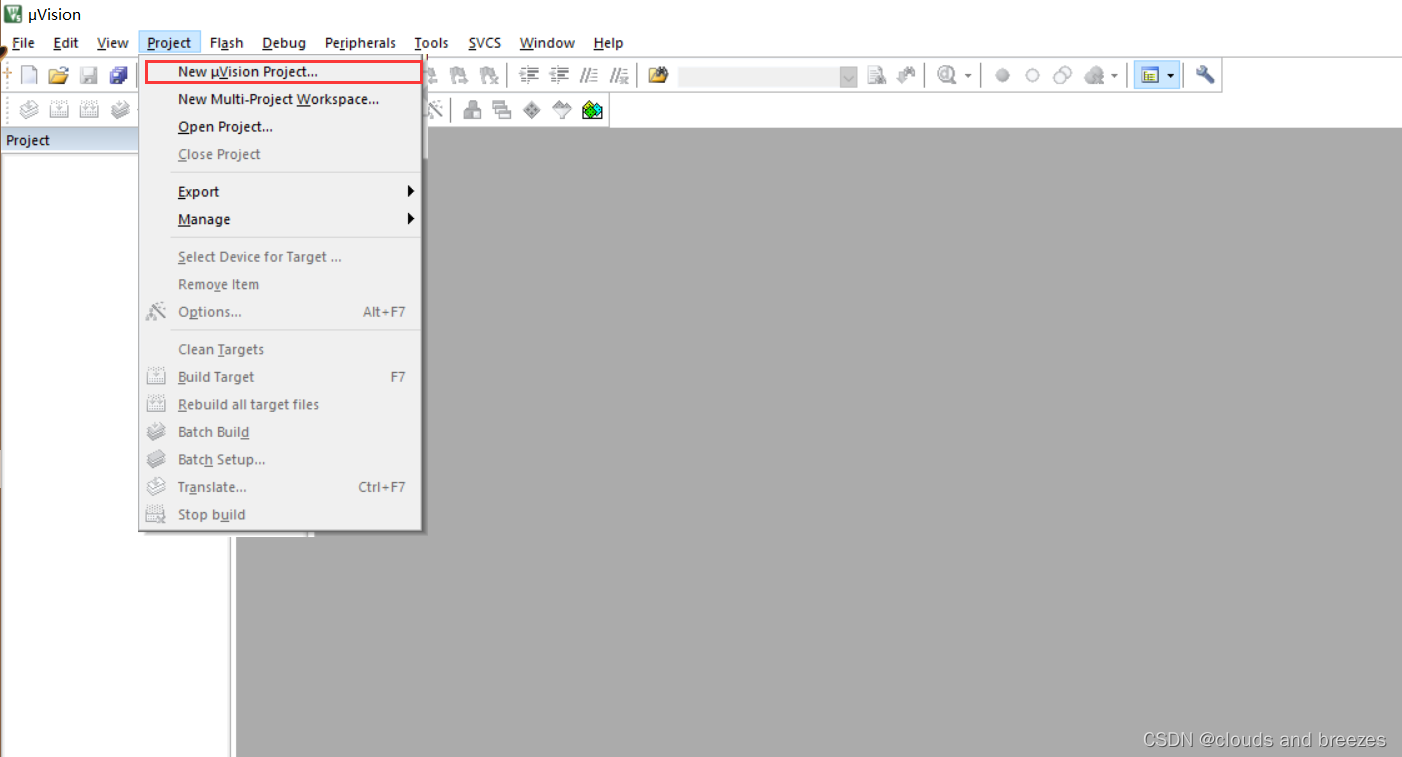Click the Clear All Bookmarks toolbar icon
The height and width of the screenshot is (757, 1402).
(489, 75)
